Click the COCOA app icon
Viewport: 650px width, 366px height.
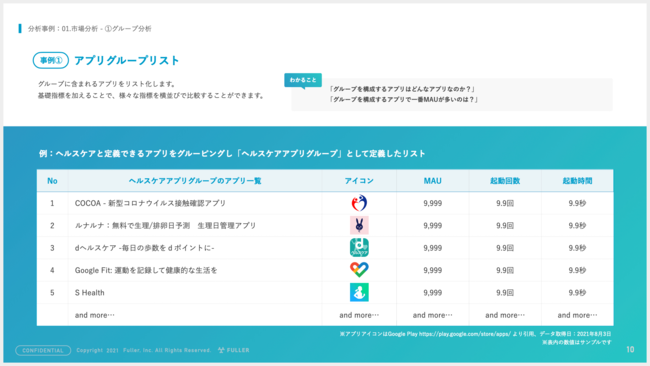(359, 203)
